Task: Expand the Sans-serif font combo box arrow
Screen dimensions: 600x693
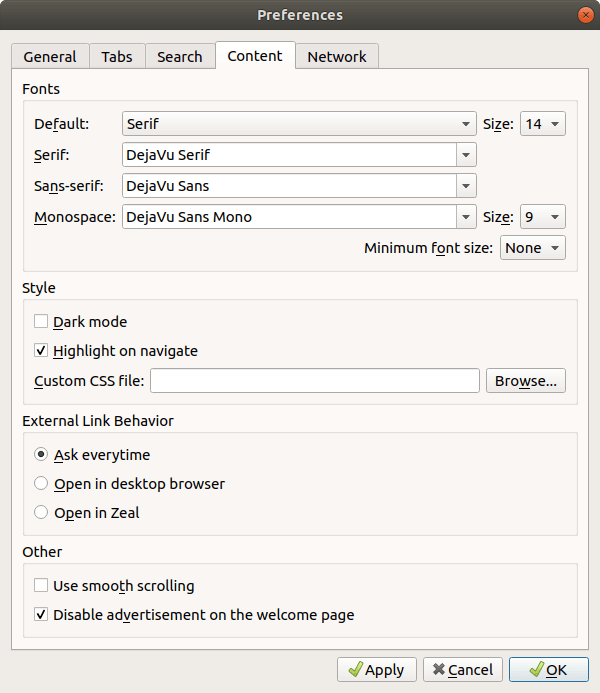Action: pos(466,186)
